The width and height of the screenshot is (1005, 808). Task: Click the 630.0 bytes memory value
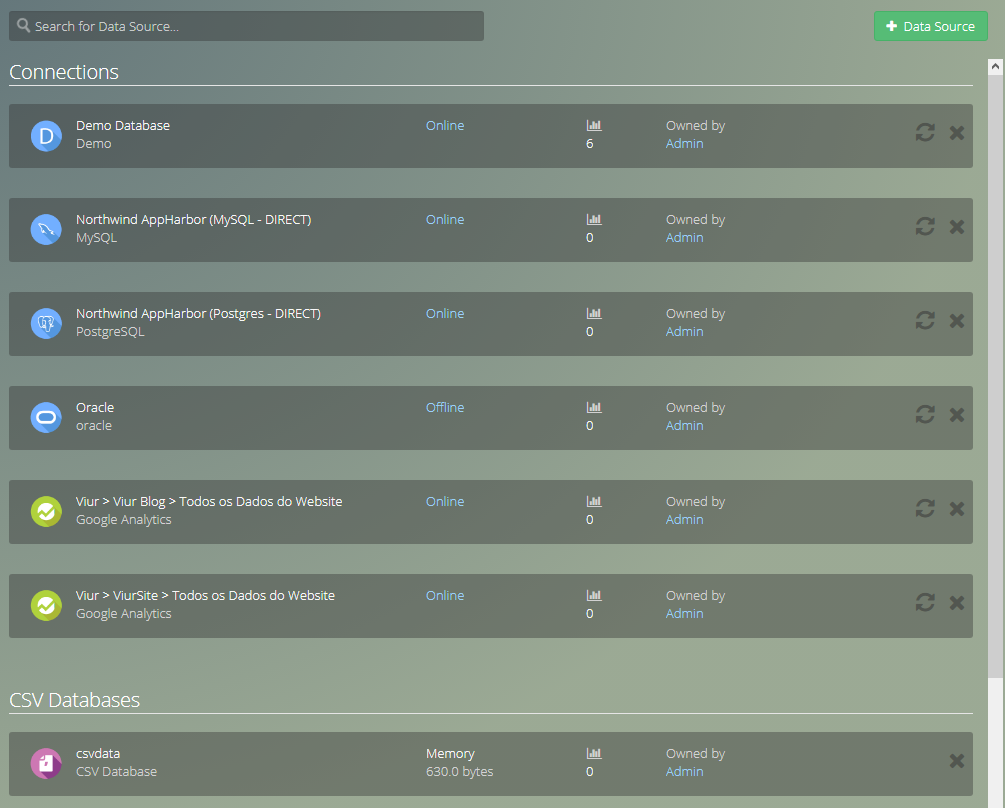[x=460, y=772]
